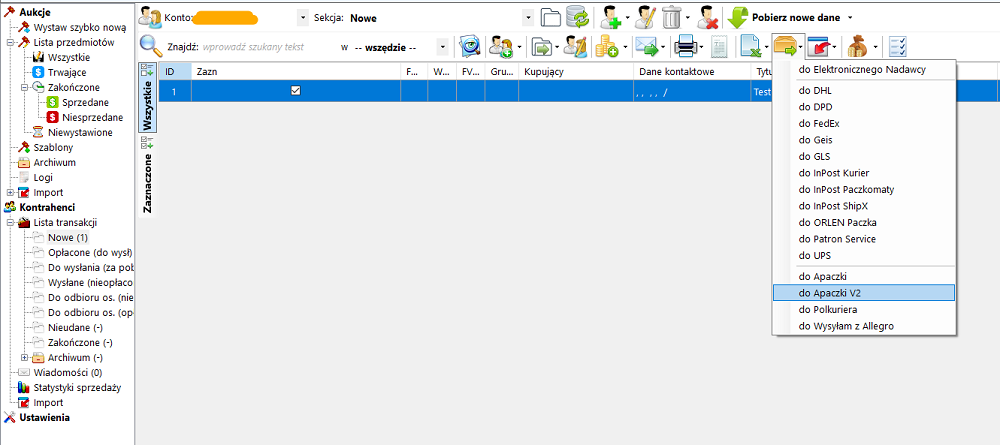Viewport: 1000px width, 445px height.
Task: Click the add contractor icon with green plus
Action: point(610,17)
